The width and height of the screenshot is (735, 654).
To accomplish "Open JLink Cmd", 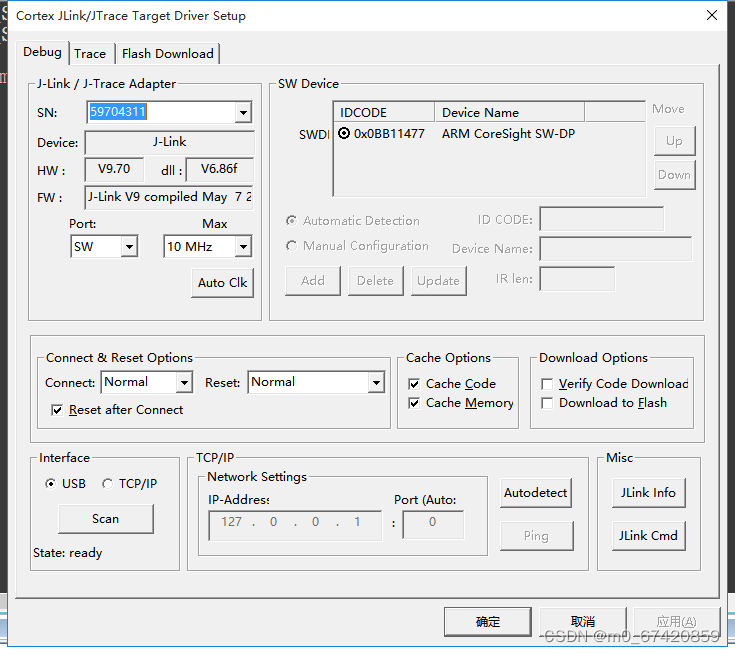I will pos(649,536).
